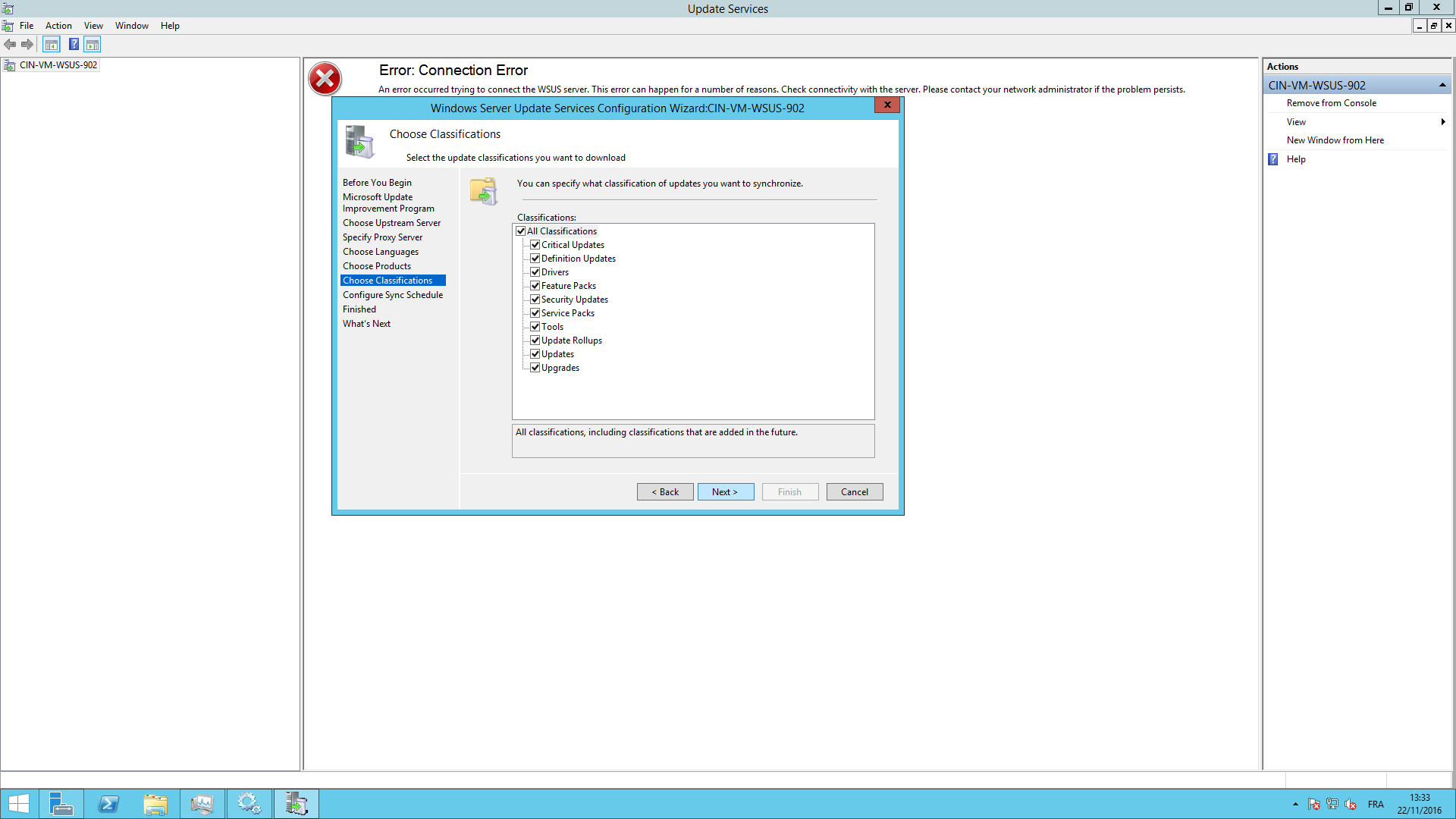Image resolution: width=1456 pixels, height=819 pixels.
Task: Go to Specify Proxy Server step
Action: pos(382,237)
